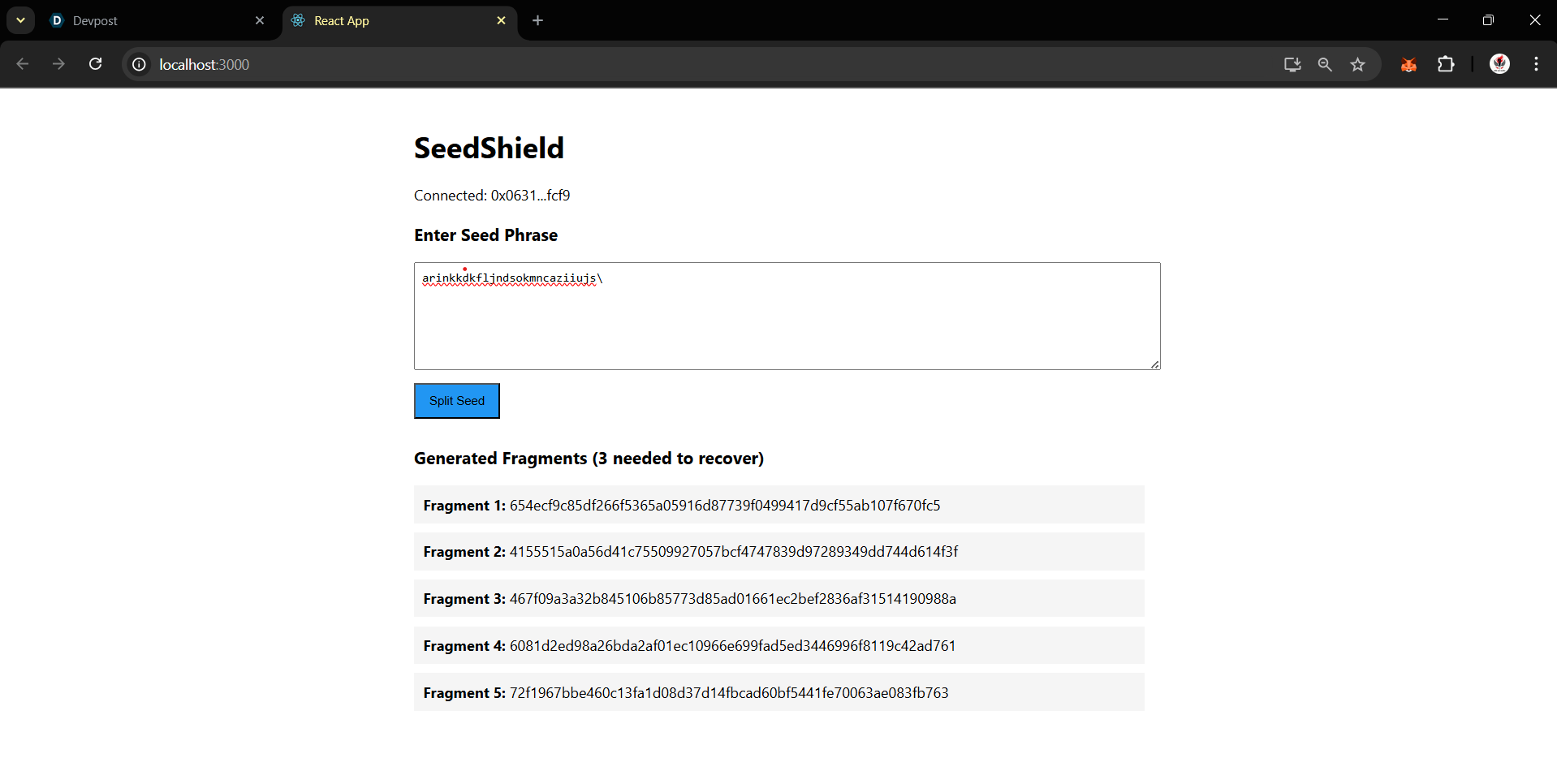Switch to the Devpost tab
The height and width of the screenshot is (784, 1557).
[146, 21]
